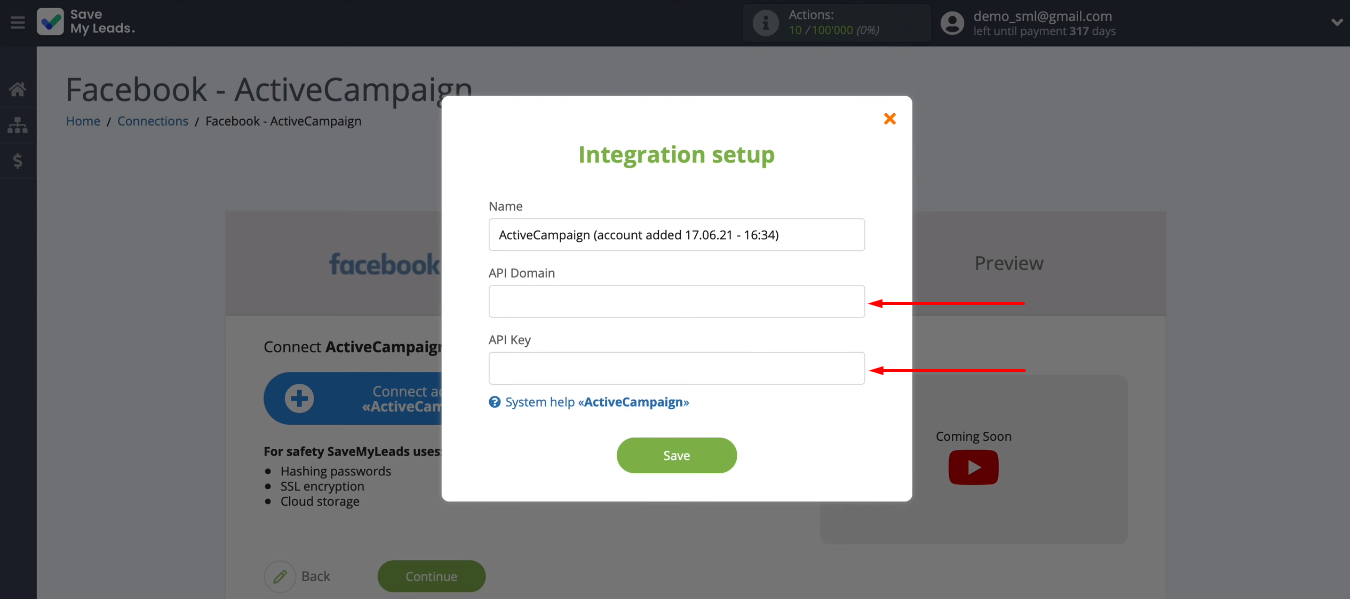Select the Preview tab
This screenshot has width=1350, height=599.
coord(1009,263)
